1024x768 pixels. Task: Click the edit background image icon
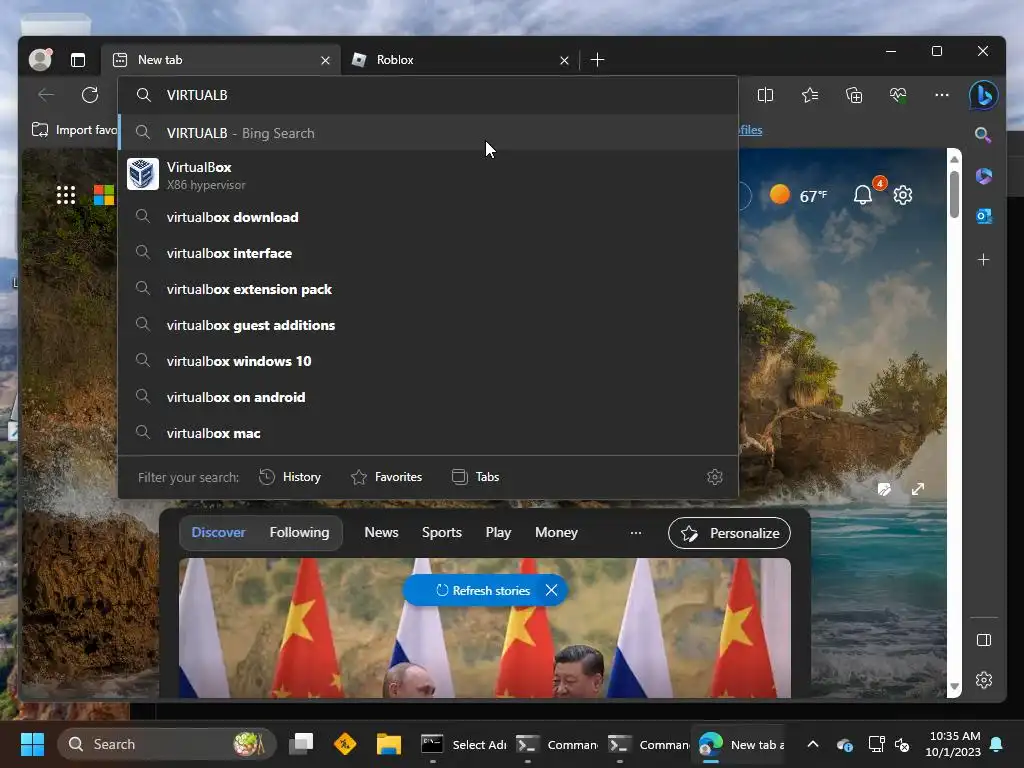click(x=884, y=489)
